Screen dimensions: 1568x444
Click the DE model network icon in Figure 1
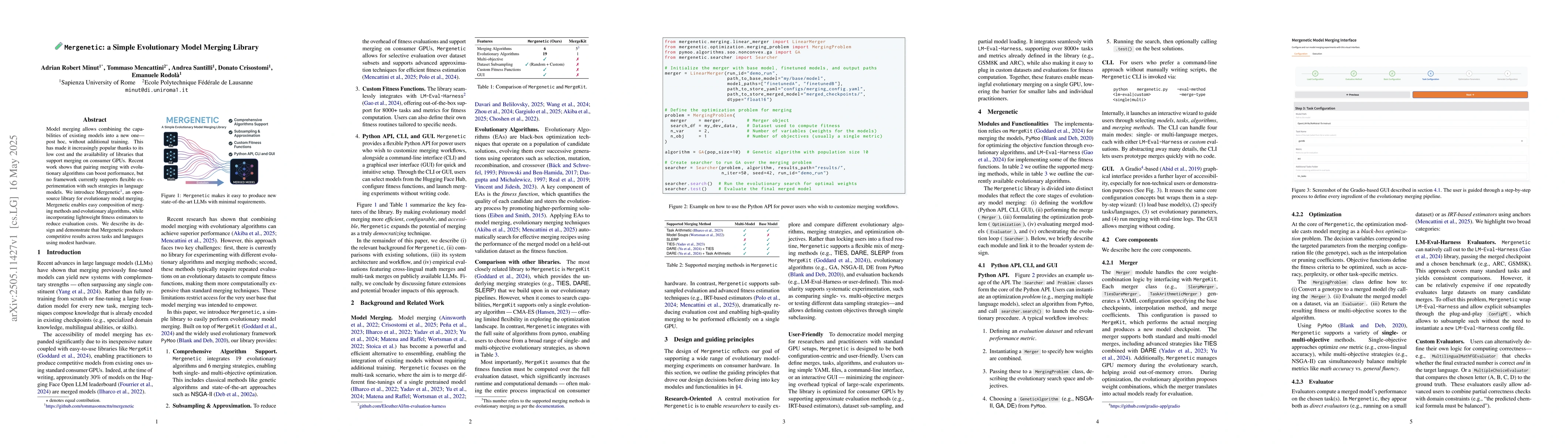point(171,155)
